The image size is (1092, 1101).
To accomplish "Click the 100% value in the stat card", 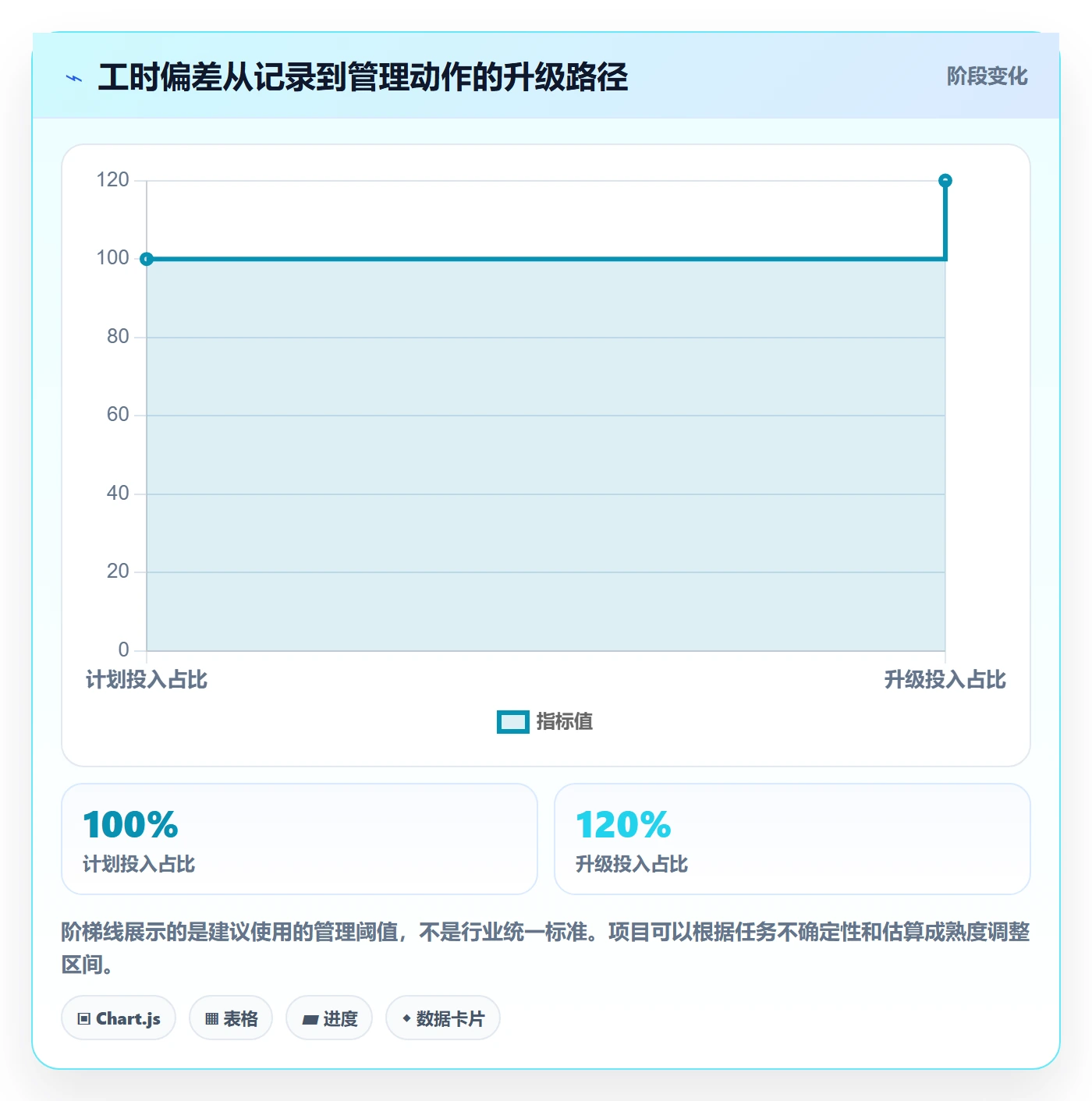I will pos(131,825).
